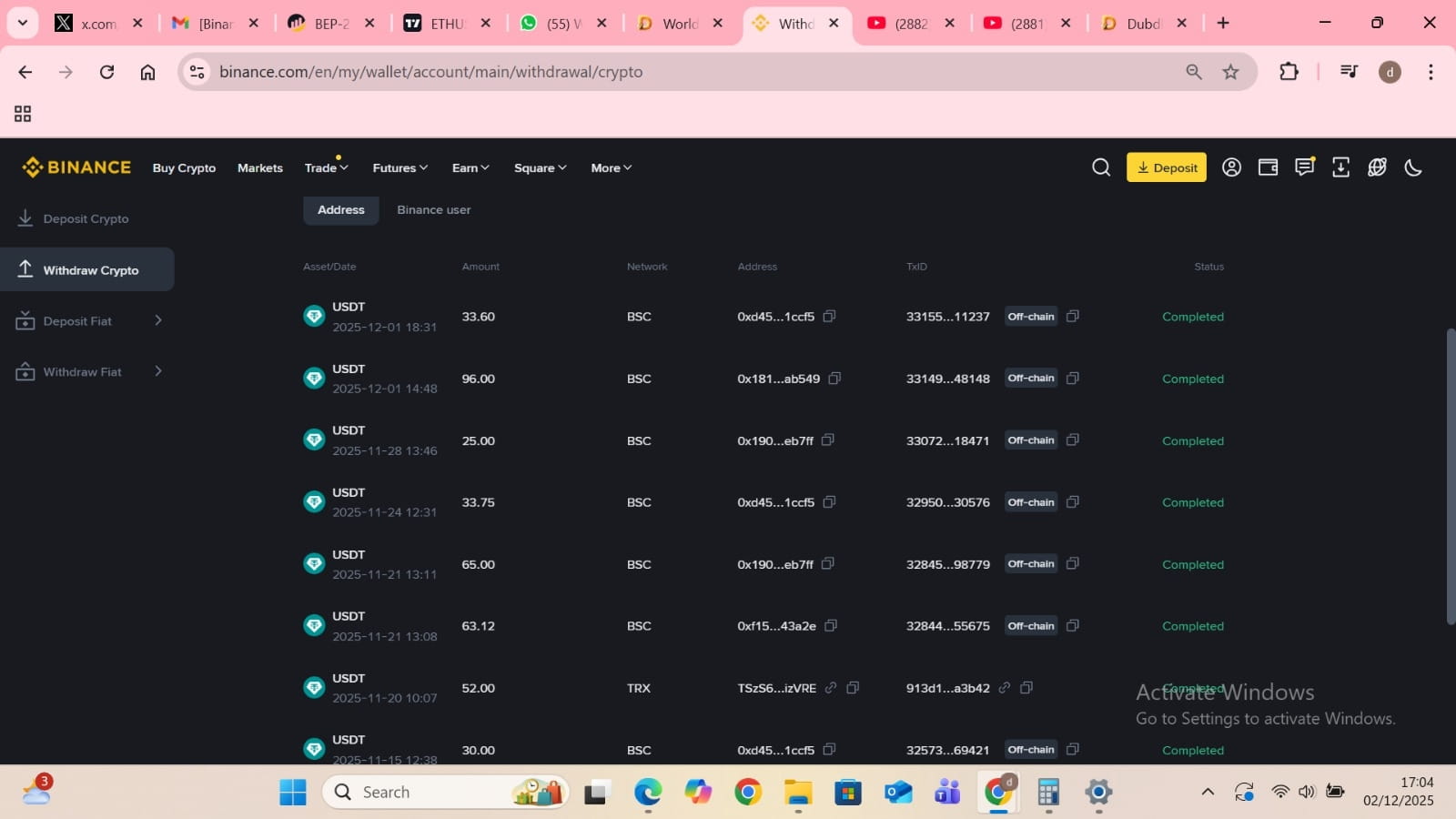Screen dimensions: 1456x819
Task: Expand the Trade menu
Action: [326, 167]
